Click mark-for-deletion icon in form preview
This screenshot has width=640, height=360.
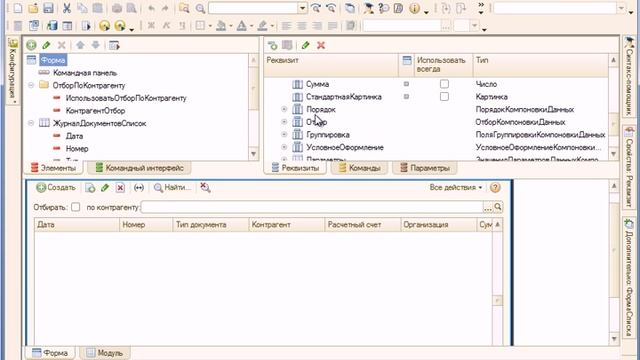tap(120, 188)
